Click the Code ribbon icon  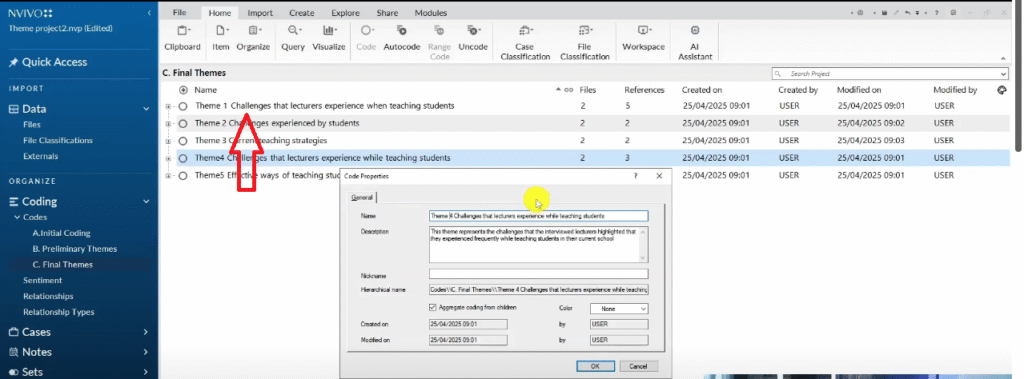pyautogui.click(x=366, y=30)
